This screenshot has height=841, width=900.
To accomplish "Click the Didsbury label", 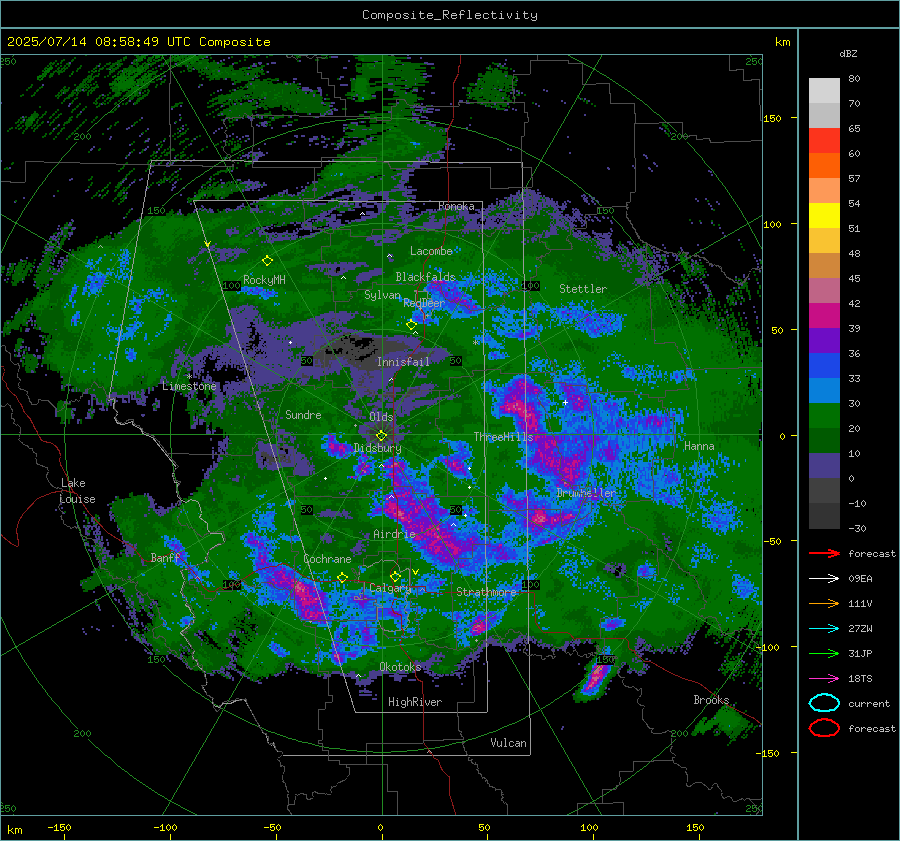I will tap(378, 448).
